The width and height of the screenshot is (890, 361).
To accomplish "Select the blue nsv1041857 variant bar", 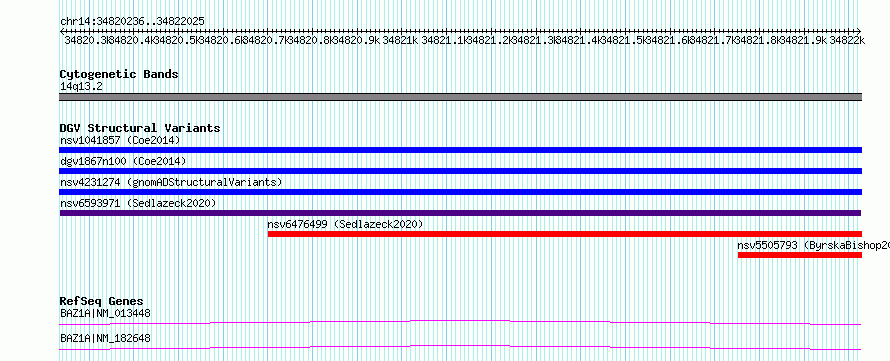I will (x=460, y=150).
